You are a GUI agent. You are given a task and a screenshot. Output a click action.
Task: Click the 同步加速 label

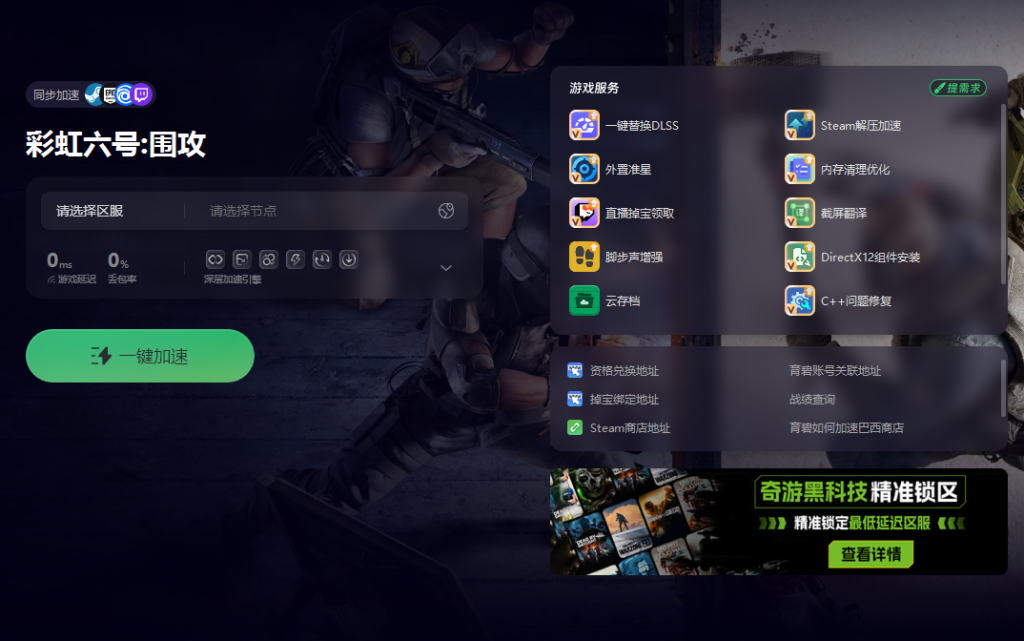[x=56, y=95]
